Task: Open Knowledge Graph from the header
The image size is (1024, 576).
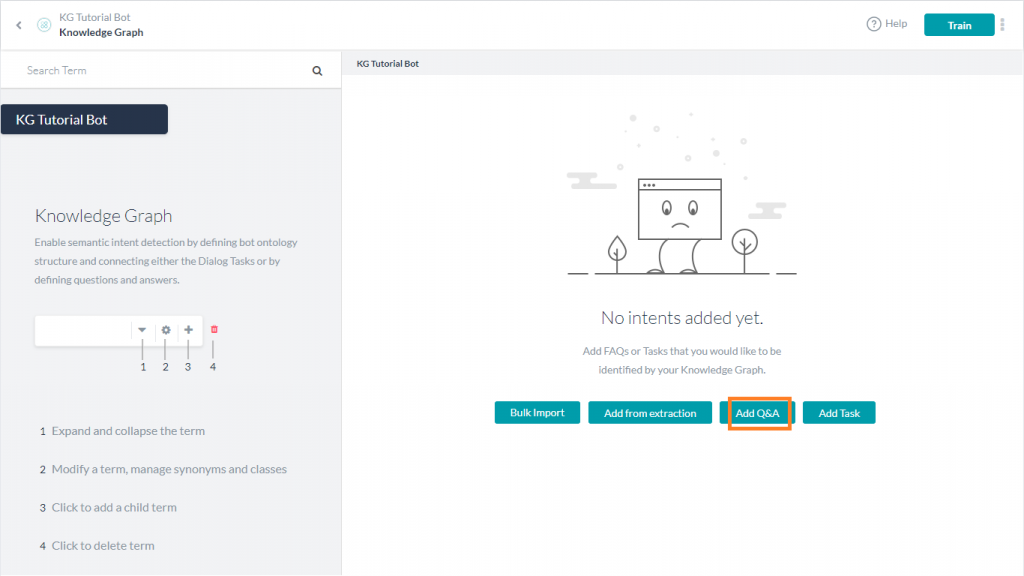Action: [100, 32]
